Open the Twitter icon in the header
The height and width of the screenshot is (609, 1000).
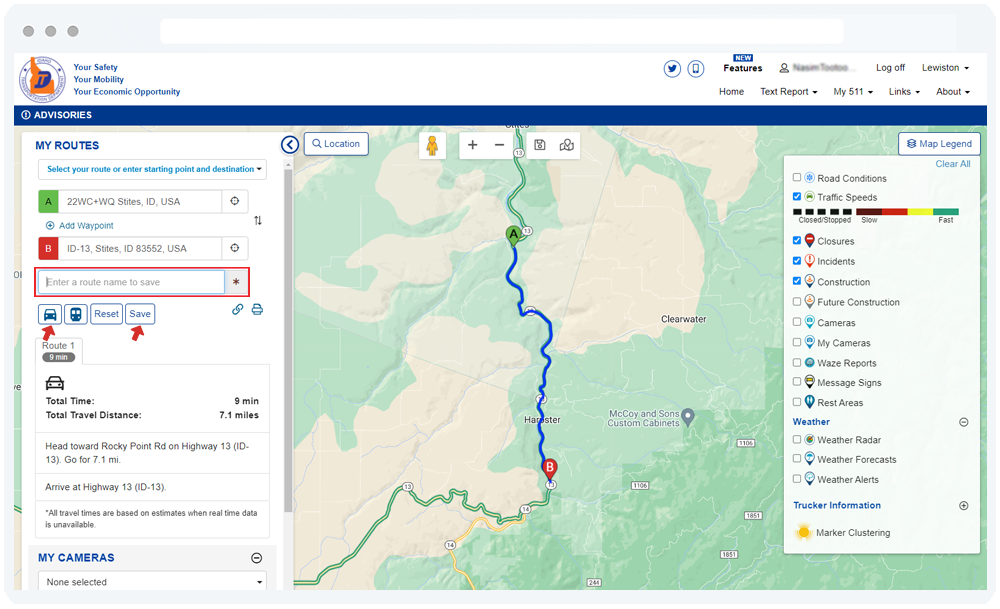point(672,69)
